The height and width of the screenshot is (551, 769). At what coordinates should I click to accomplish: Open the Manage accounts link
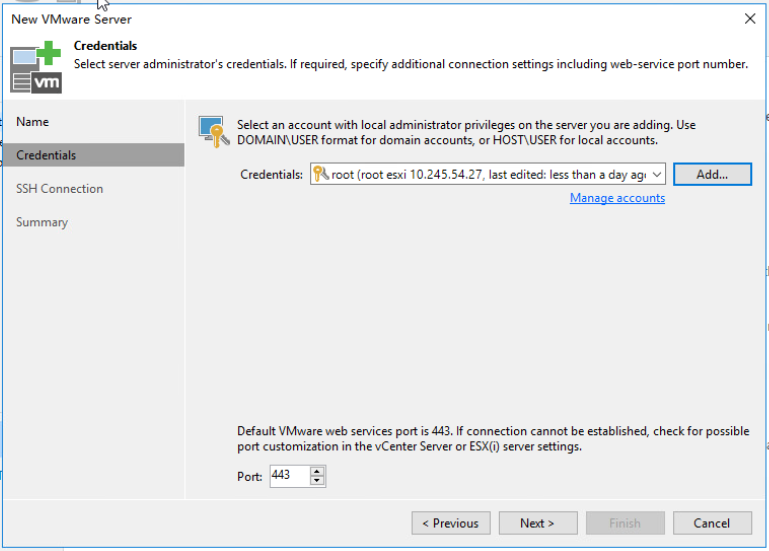click(x=617, y=198)
